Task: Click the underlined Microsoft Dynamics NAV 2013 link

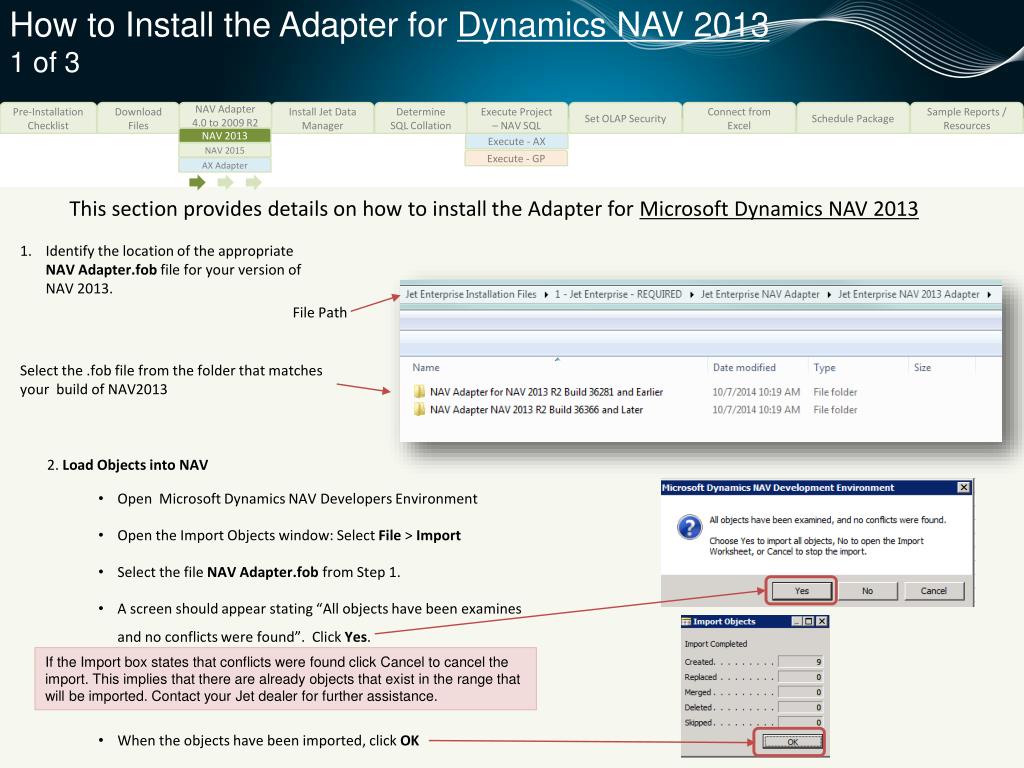Action: pos(778,209)
